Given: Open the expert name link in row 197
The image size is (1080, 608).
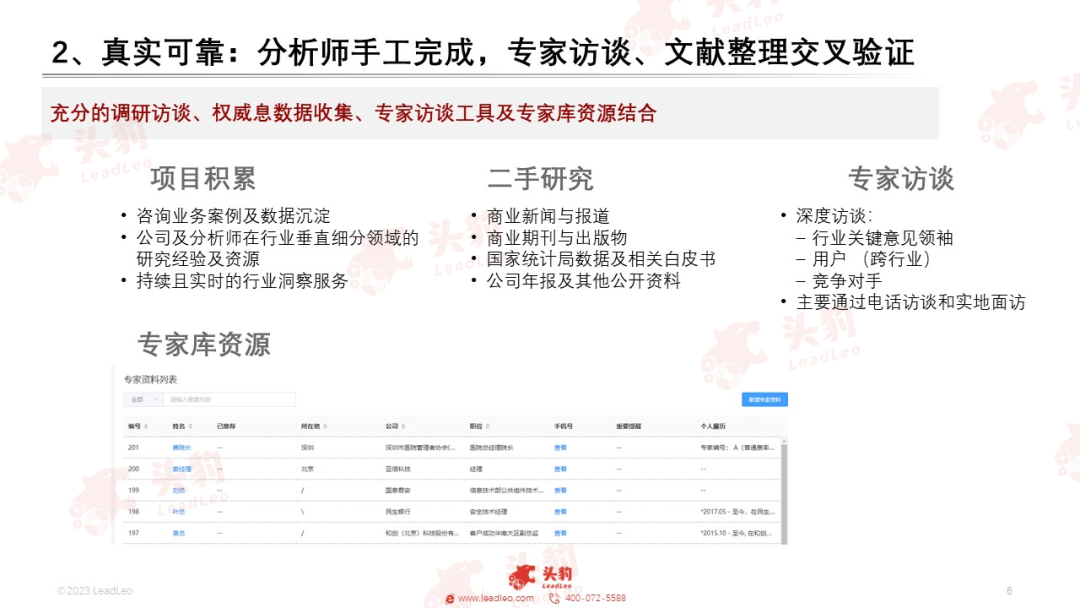Looking at the screenshot, I should click(x=178, y=533).
